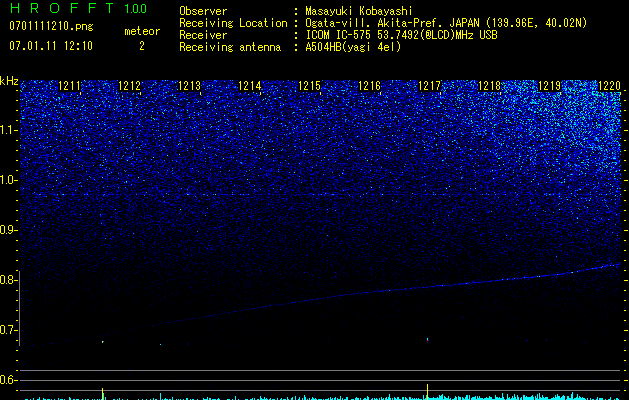The image size is (629, 400).
Task: Click the small echo dot below 1212
Action: [160, 344]
